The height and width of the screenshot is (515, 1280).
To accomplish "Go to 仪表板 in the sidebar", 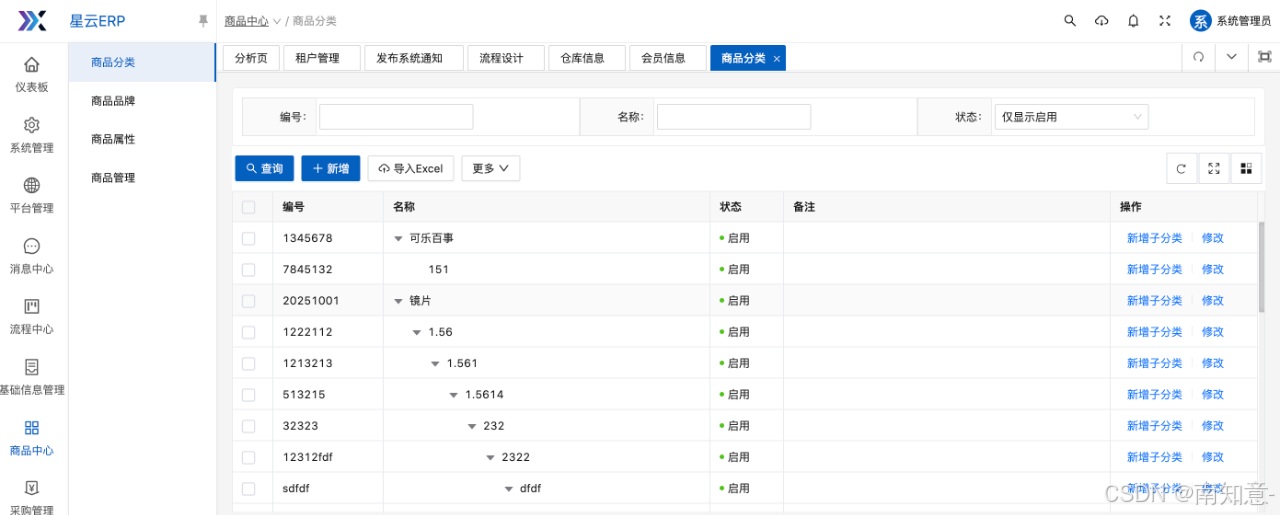I will pyautogui.click(x=32, y=75).
